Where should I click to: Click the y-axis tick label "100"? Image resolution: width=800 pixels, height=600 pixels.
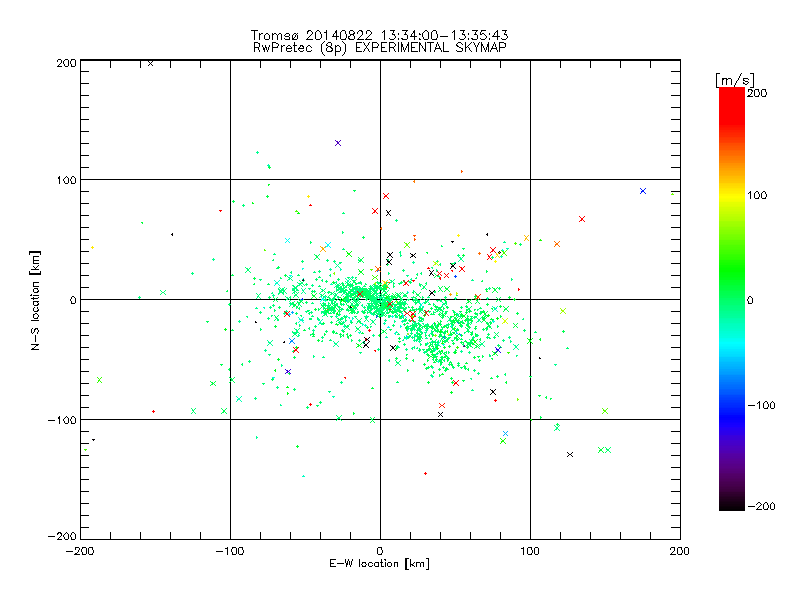(x=66, y=180)
